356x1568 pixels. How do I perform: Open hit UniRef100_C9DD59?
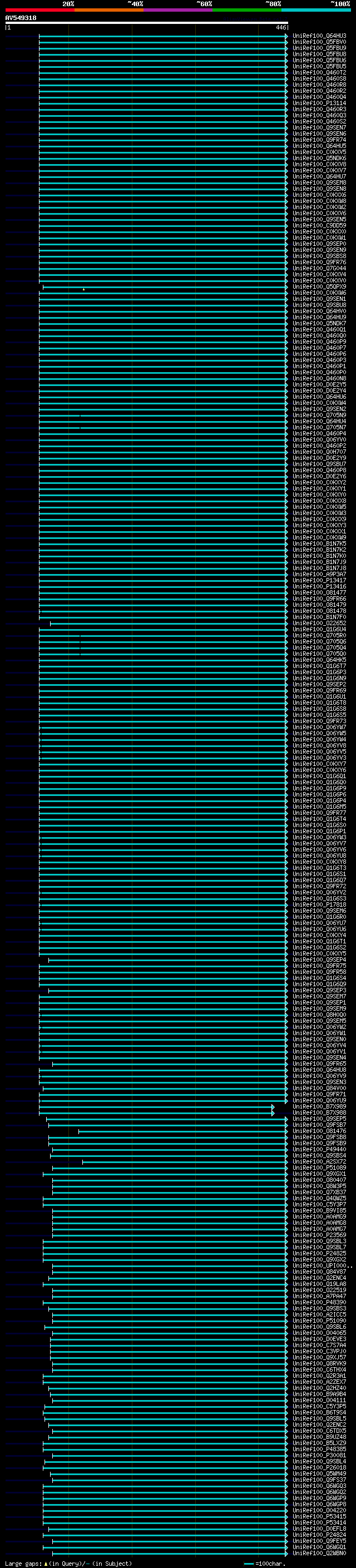319,226
